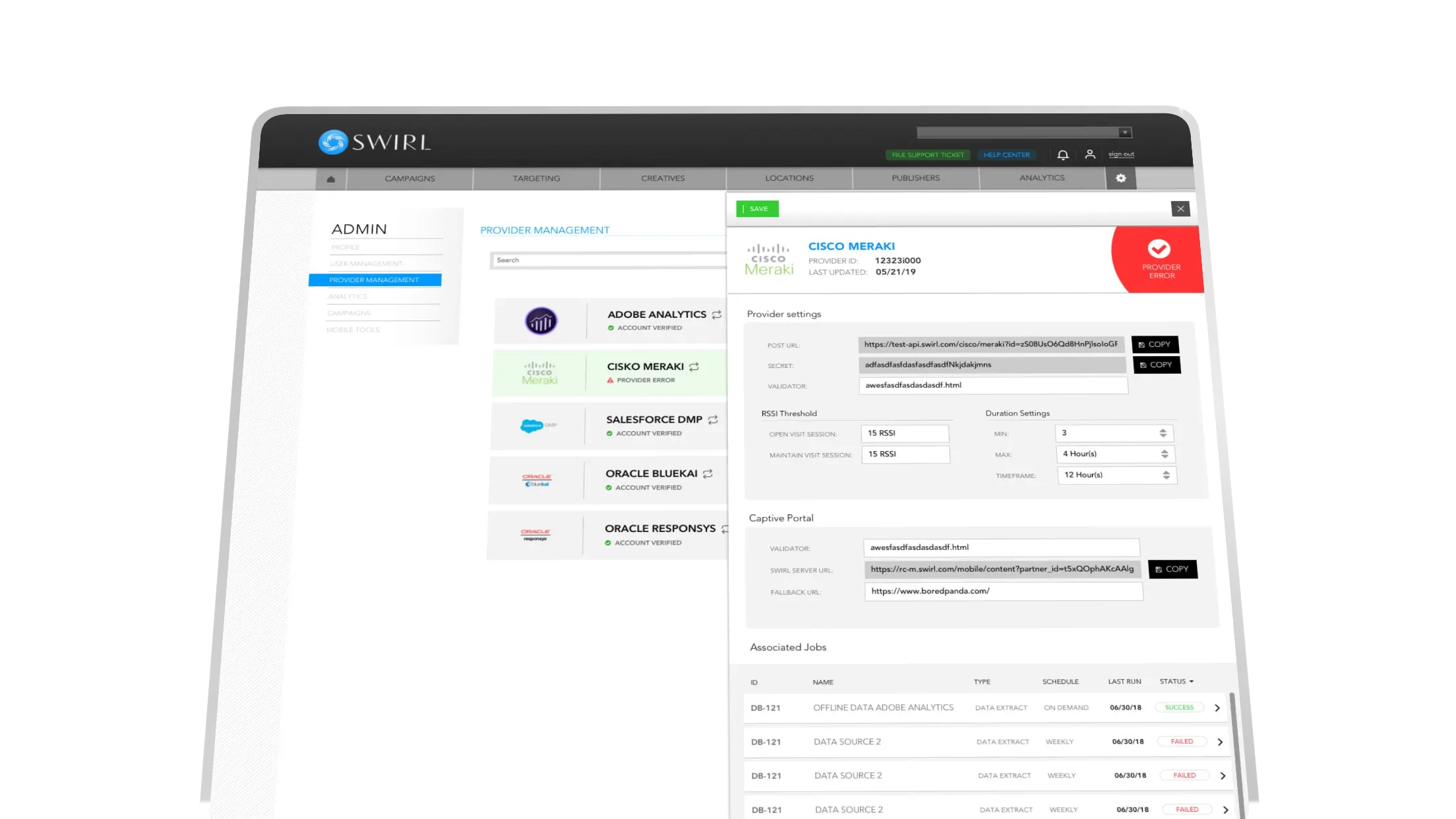1456x819 pixels.
Task: Click the Open Visit Session RSSI field
Action: 905,433
